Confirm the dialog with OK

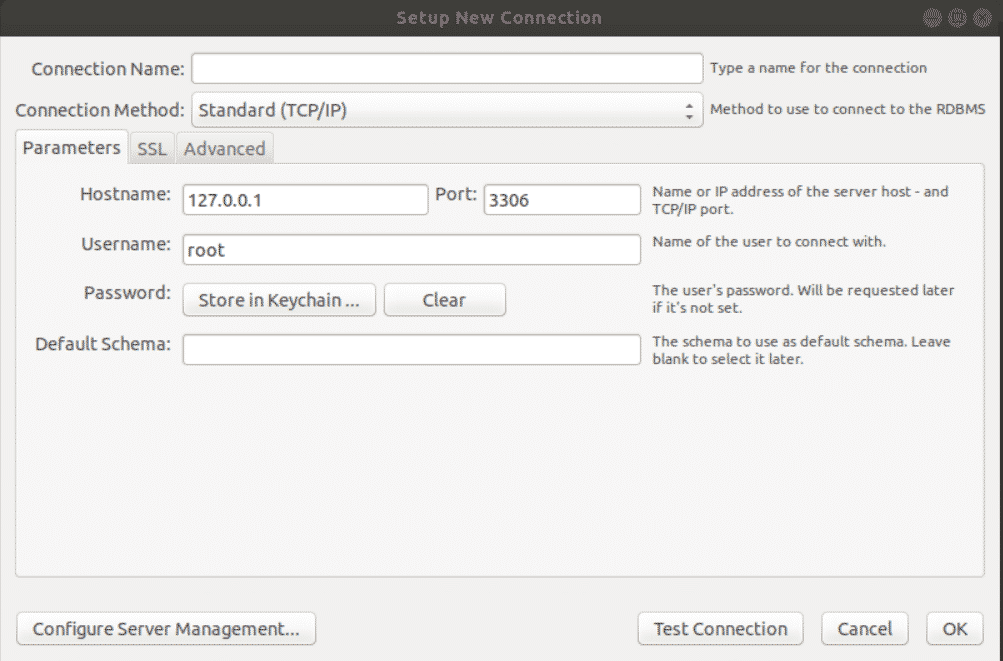[954, 629]
